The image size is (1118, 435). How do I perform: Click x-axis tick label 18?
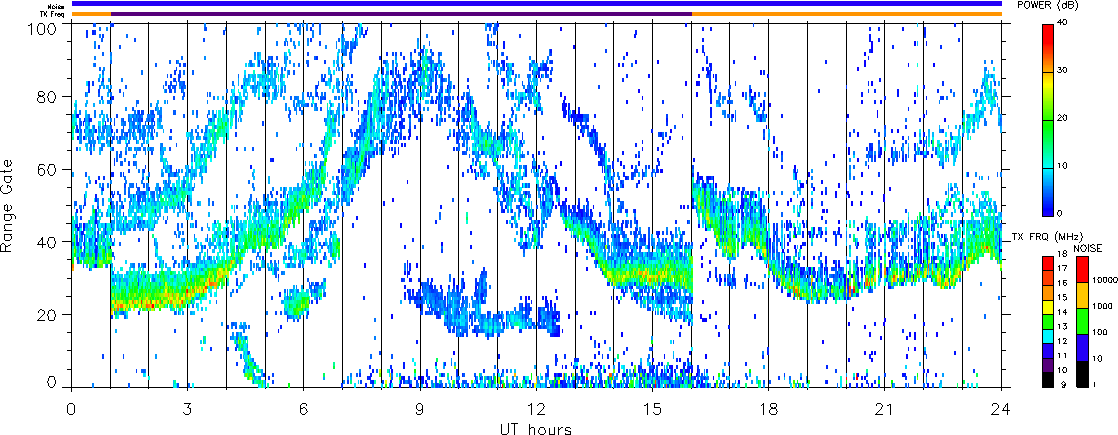[x=769, y=409]
